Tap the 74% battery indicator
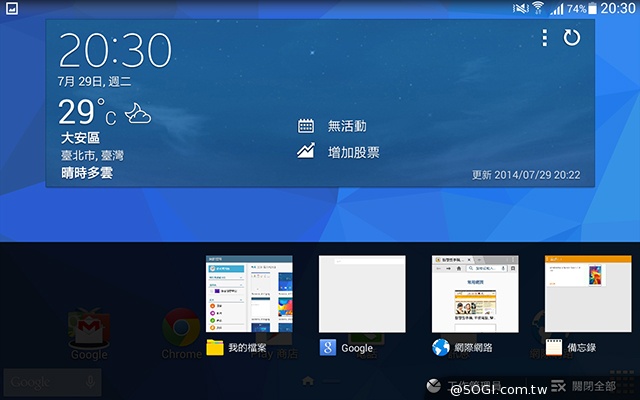The width and height of the screenshot is (640, 400). click(582, 9)
